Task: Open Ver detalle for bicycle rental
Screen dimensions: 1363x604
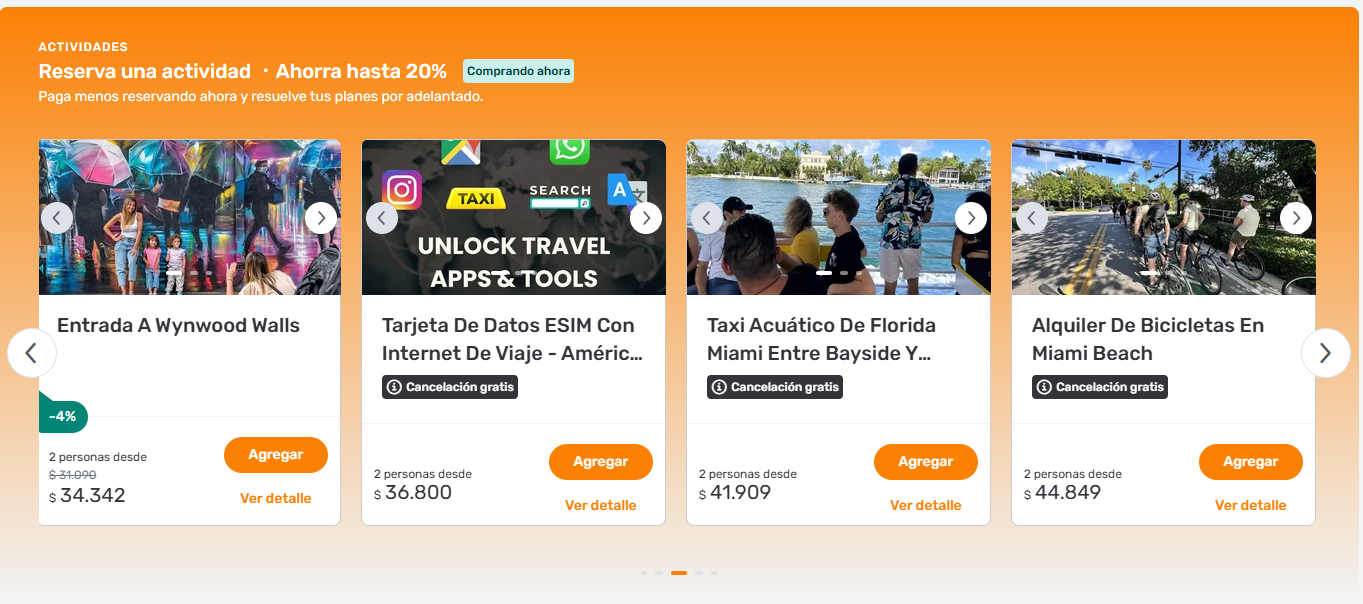Action: pyautogui.click(x=1251, y=505)
